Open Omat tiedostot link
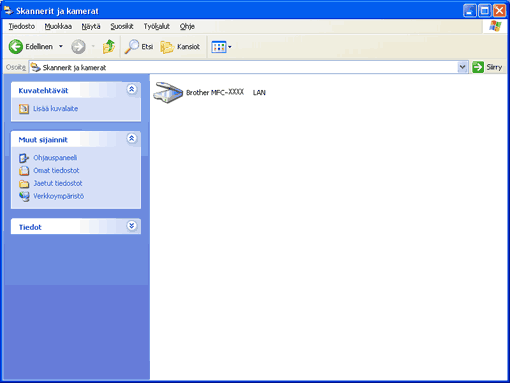This screenshot has width=510, height=383. (56, 171)
